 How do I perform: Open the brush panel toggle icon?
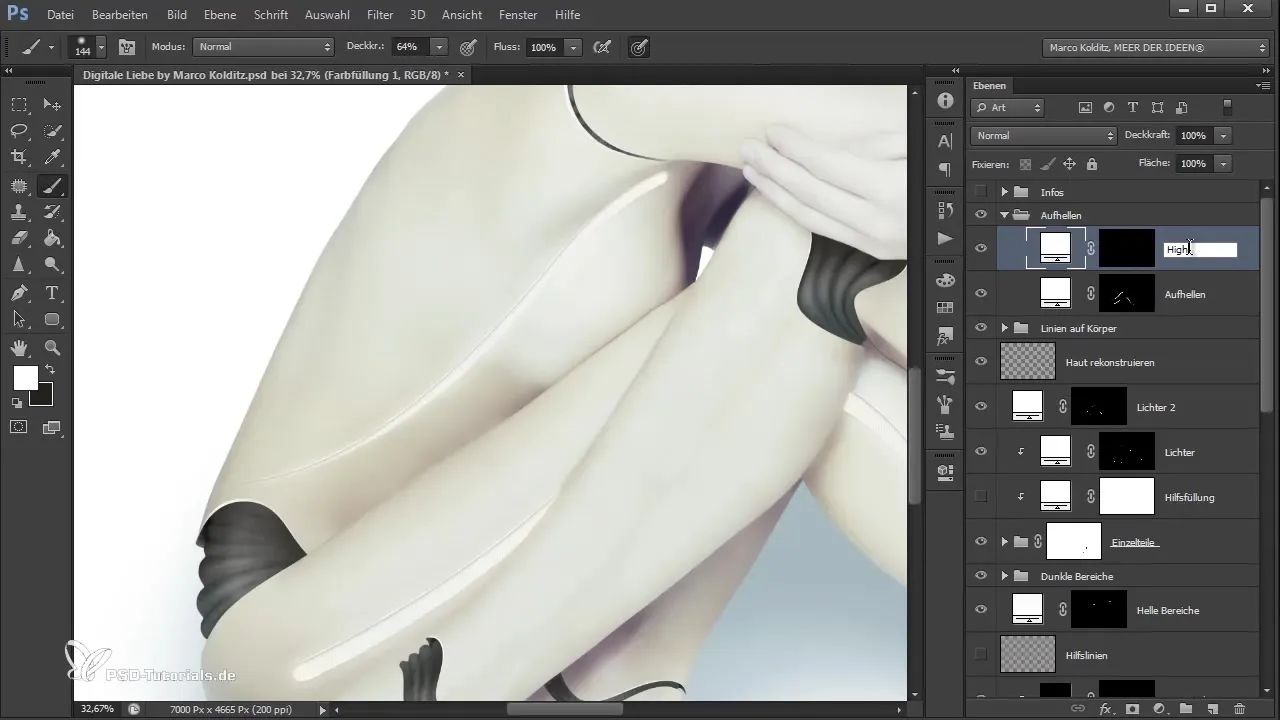tap(127, 47)
